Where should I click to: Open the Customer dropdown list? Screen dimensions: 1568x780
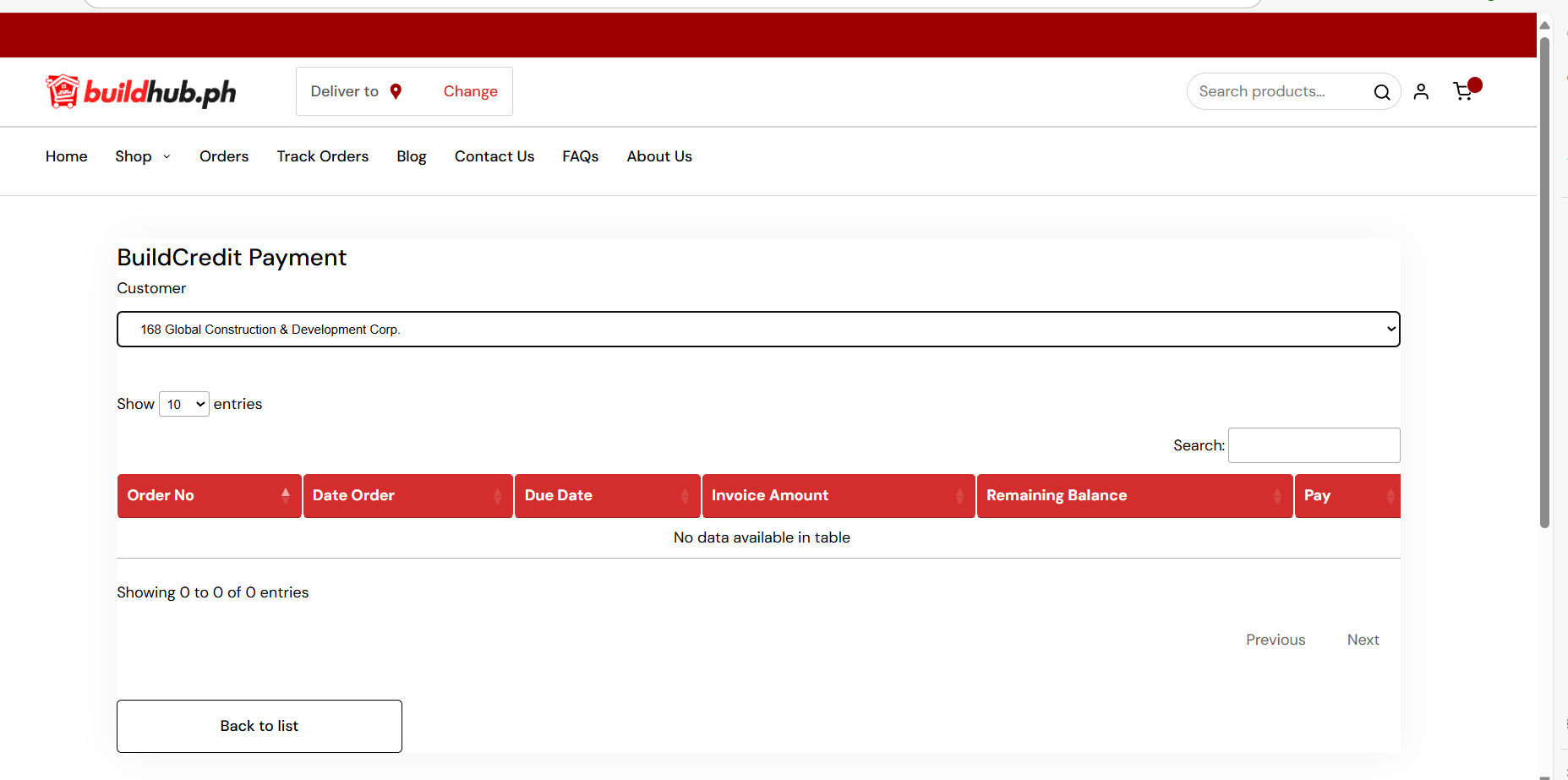[758, 330]
